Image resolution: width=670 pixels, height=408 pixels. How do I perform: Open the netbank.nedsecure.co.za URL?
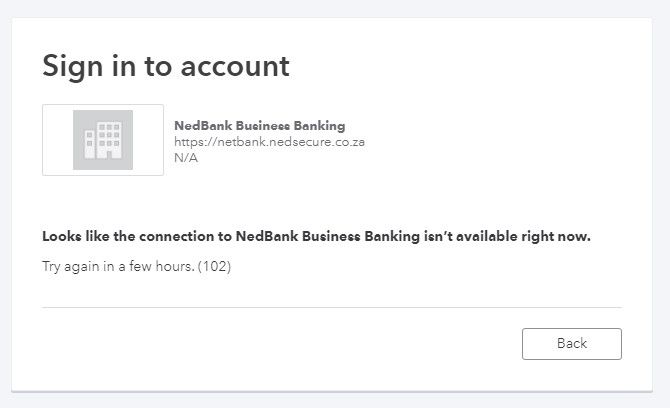click(x=269, y=142)
